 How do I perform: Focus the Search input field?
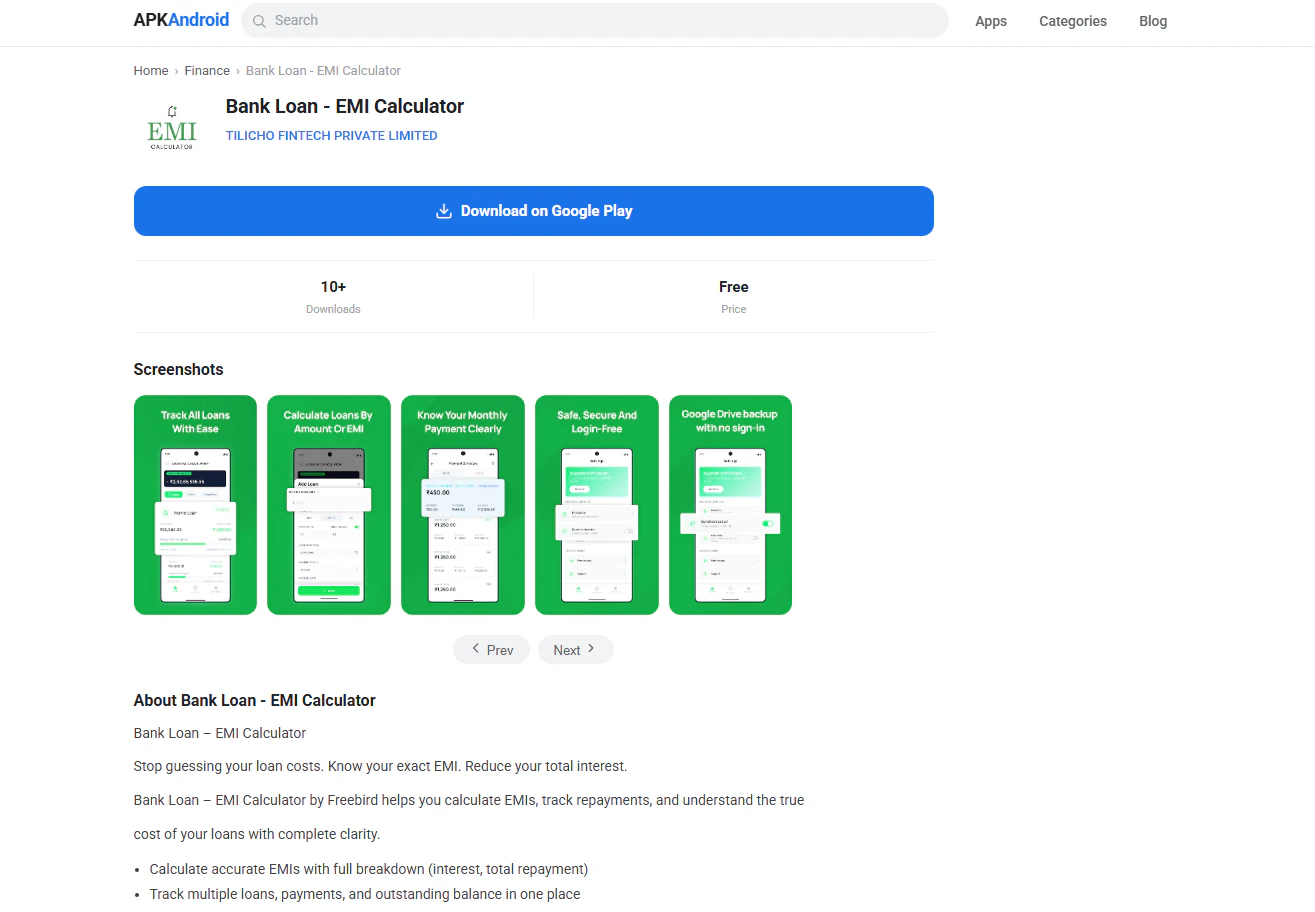pos(594,20)
